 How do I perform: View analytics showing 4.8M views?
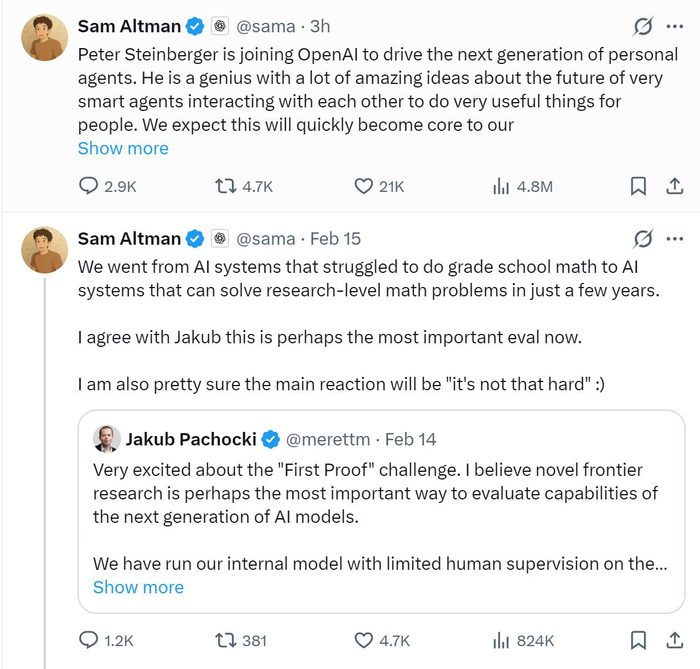coord(502,186)
